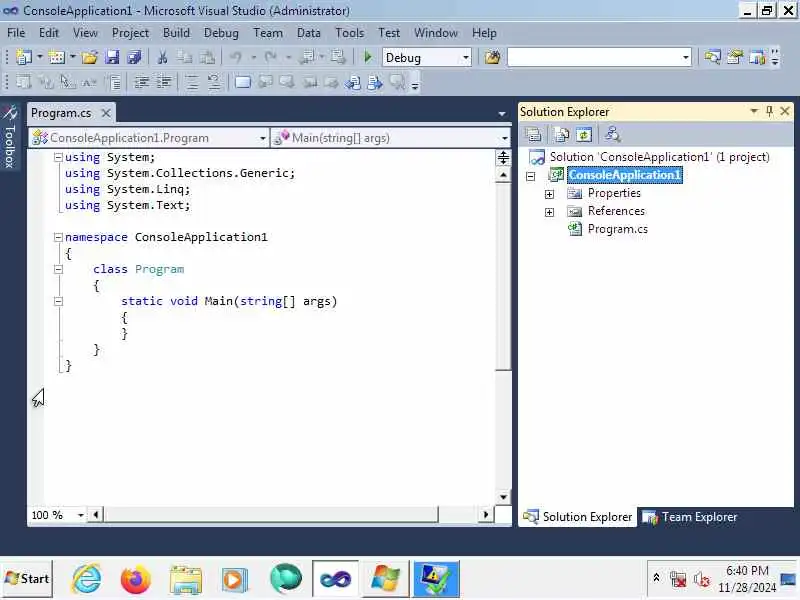
Task: Click Show All Files in Solution Explorer
Action: [x=562, y=135]
